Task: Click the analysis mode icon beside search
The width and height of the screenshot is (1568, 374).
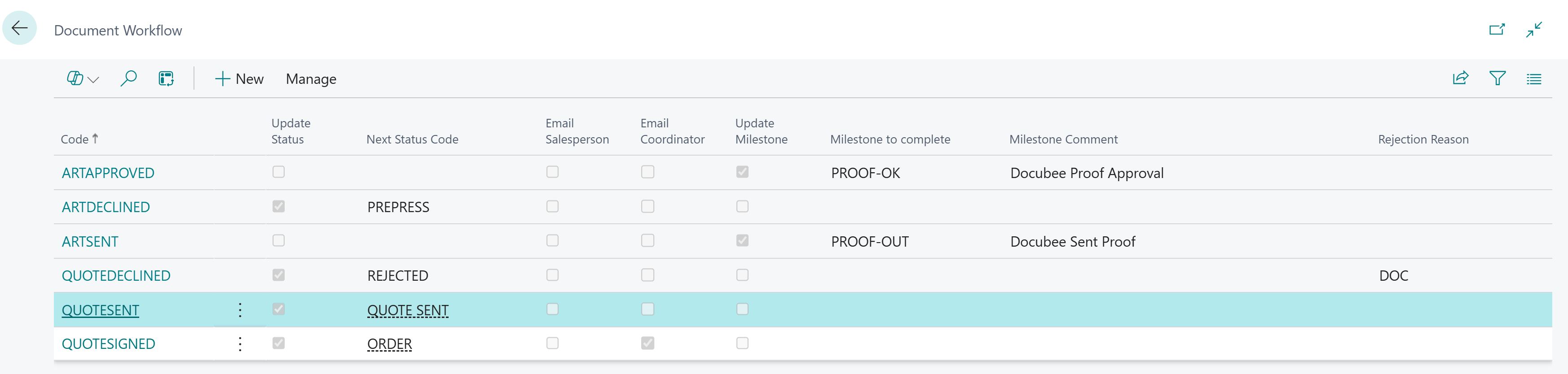Action: coord(166,79)
